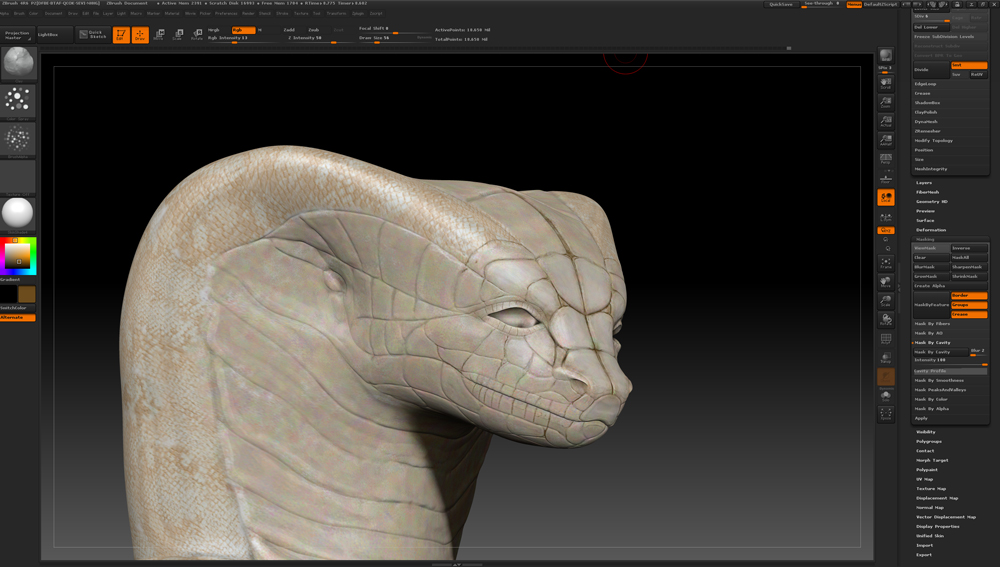Select the Draw mode button
This screenshot has width=1000, height=567.
[140, 35]
